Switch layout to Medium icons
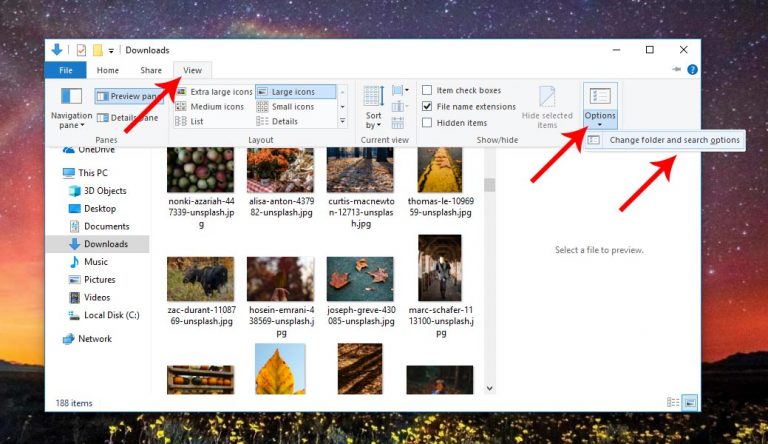This screenshot has width=768, height=444. [211, 106]
